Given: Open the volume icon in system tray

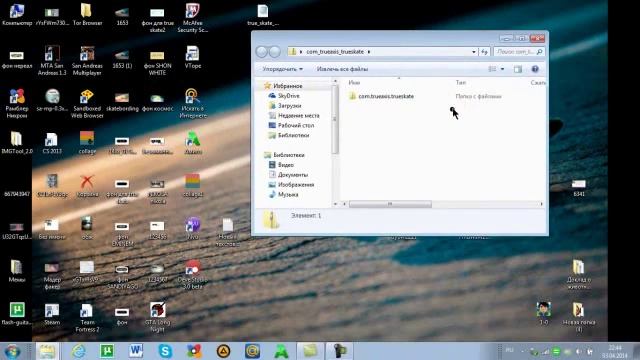Looking at the screenshot, I should (578, 351).
